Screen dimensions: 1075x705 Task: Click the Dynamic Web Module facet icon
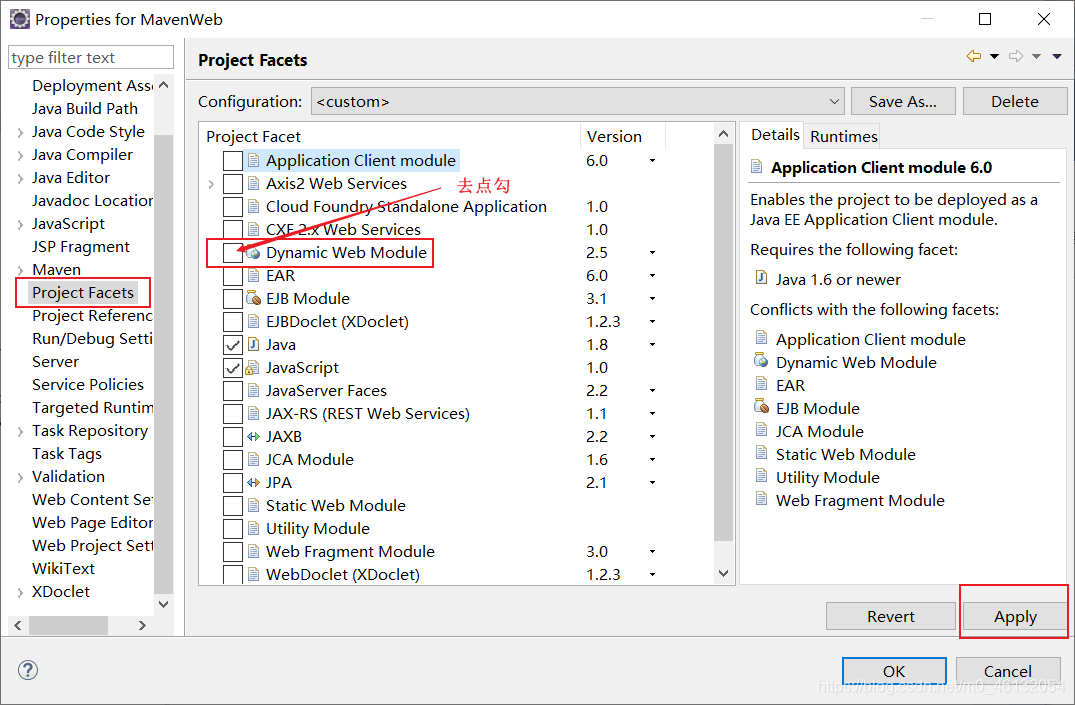click(254, 253)
